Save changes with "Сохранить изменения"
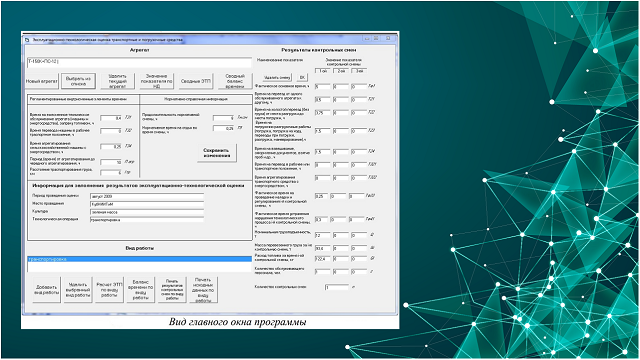The image size is (640, 360). 217,153
